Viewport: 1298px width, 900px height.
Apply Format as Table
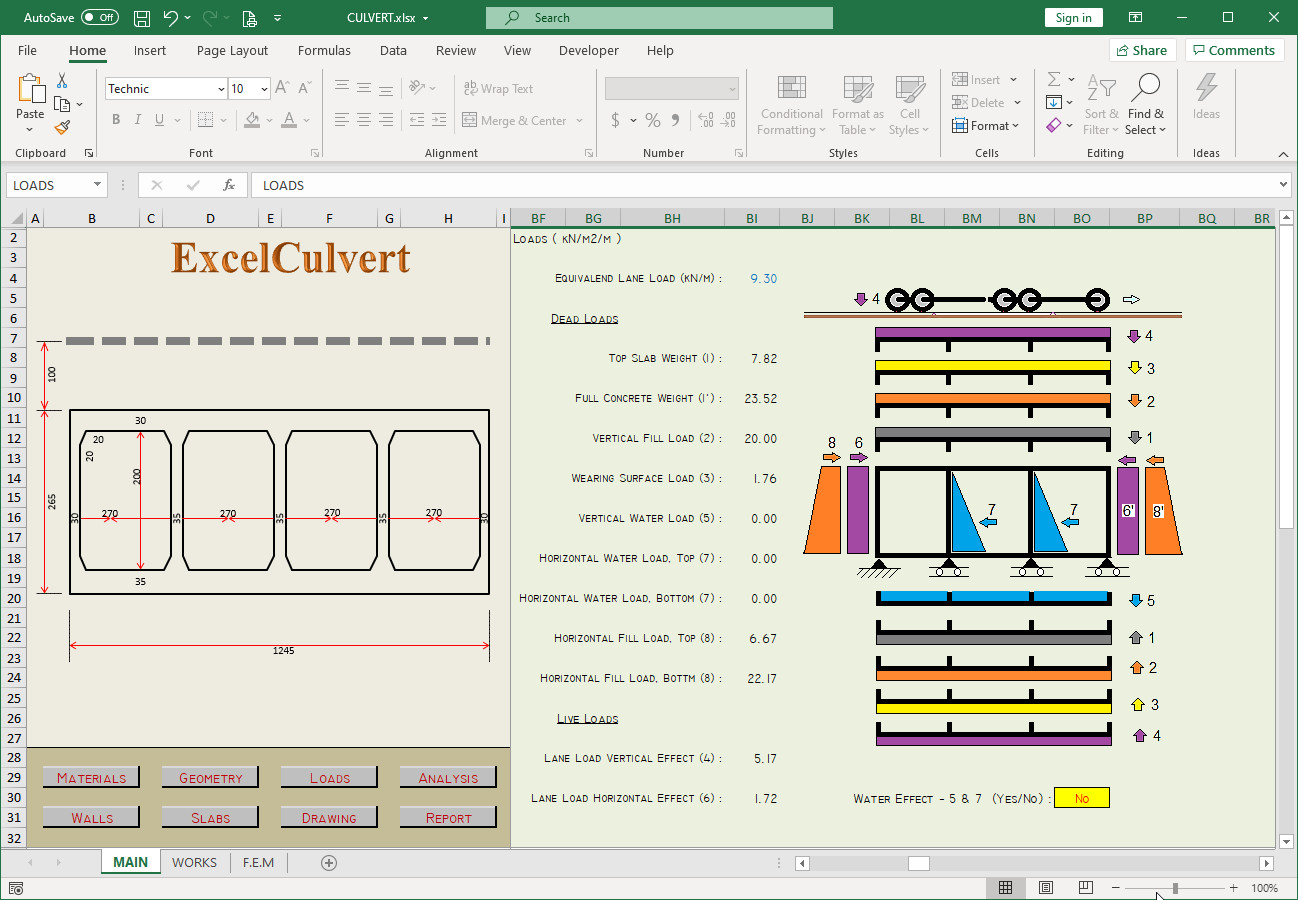pyautogui.click(x=857, y=105)
